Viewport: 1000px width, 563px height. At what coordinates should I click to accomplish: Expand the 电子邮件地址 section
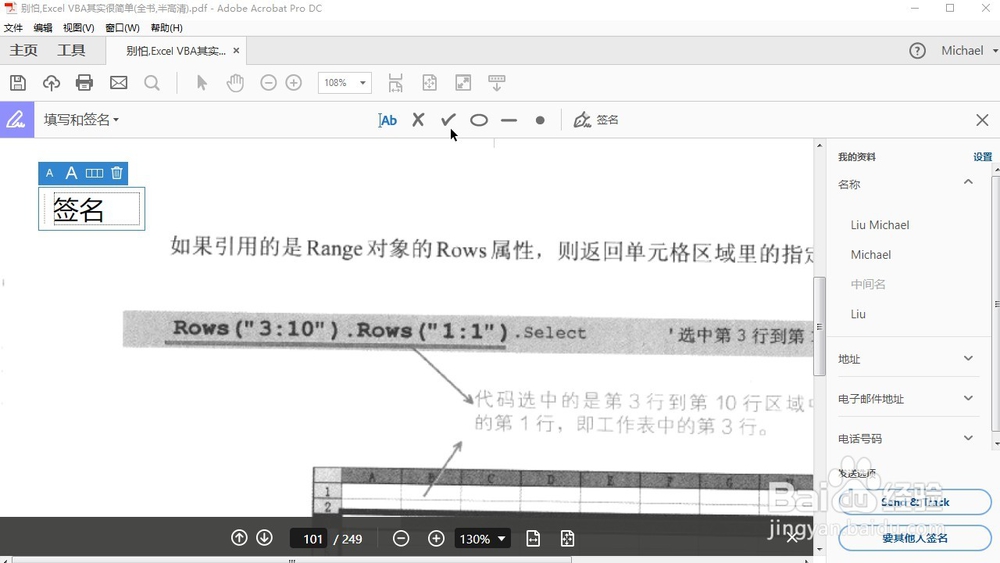tap(968, 398)
